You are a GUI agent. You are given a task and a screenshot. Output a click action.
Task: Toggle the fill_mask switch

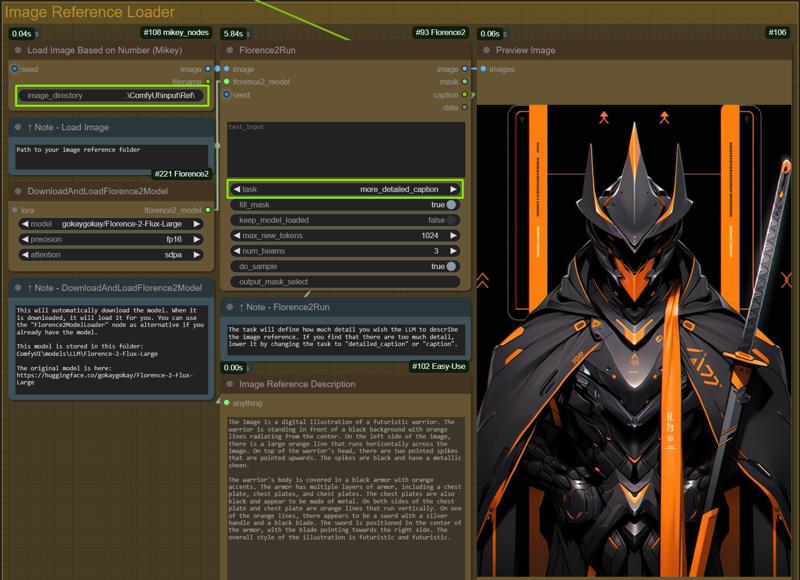[451, 204]
